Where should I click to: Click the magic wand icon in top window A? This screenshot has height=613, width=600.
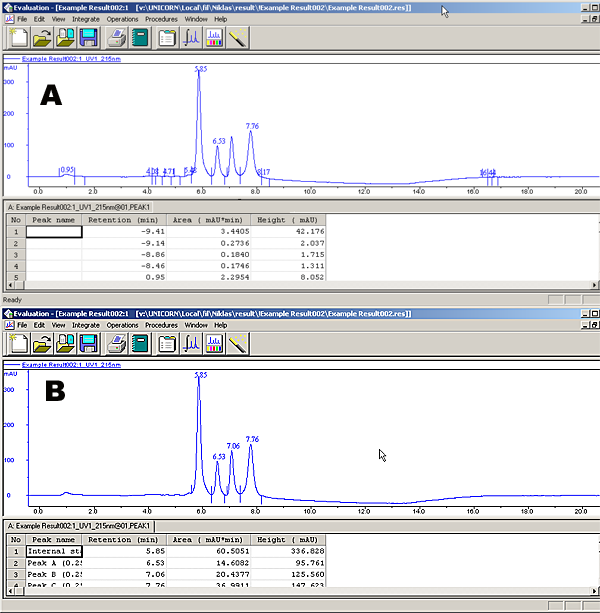point(239,39)
